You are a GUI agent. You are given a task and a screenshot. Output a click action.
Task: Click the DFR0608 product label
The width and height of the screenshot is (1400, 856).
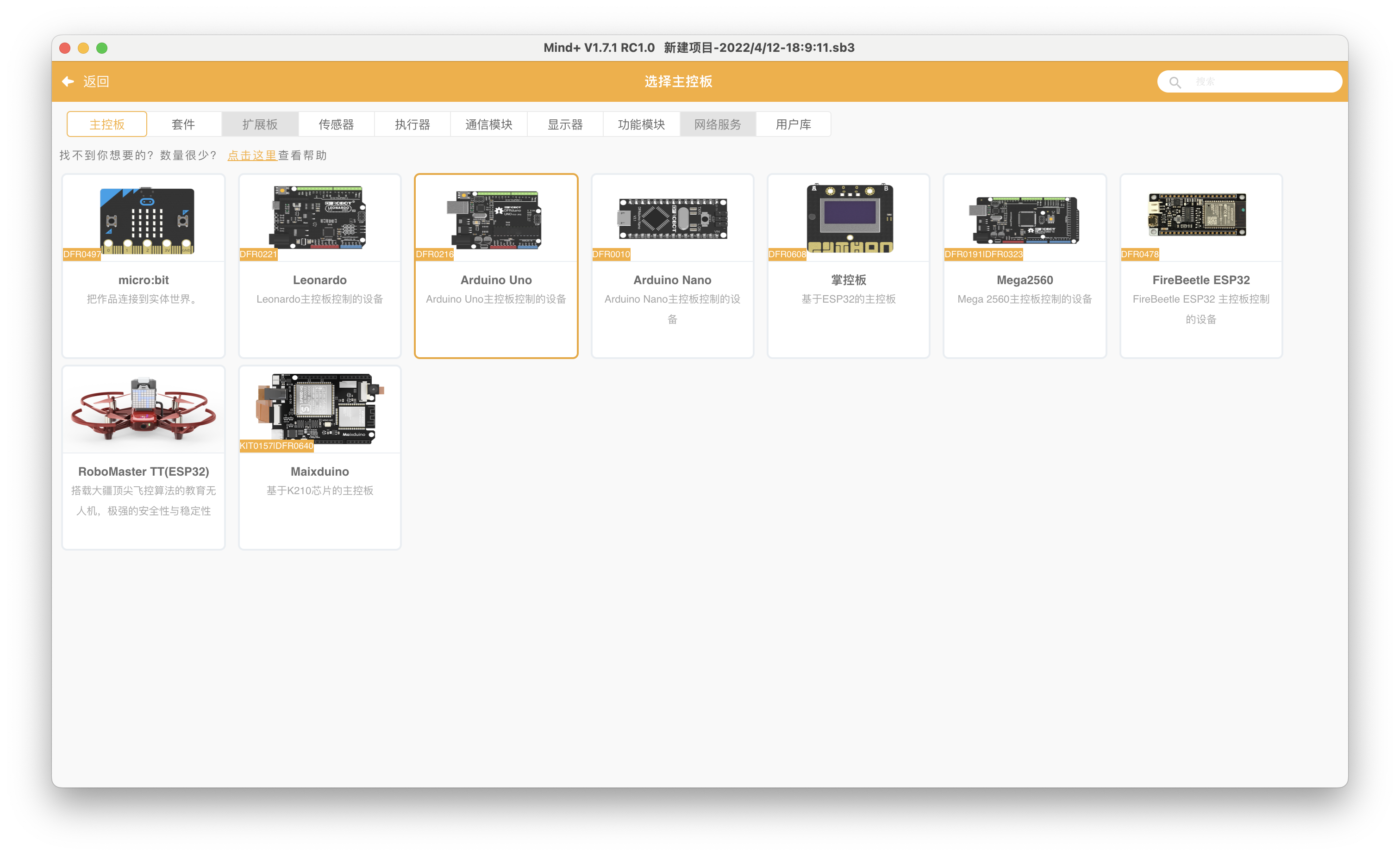click(x=787, y=254)
